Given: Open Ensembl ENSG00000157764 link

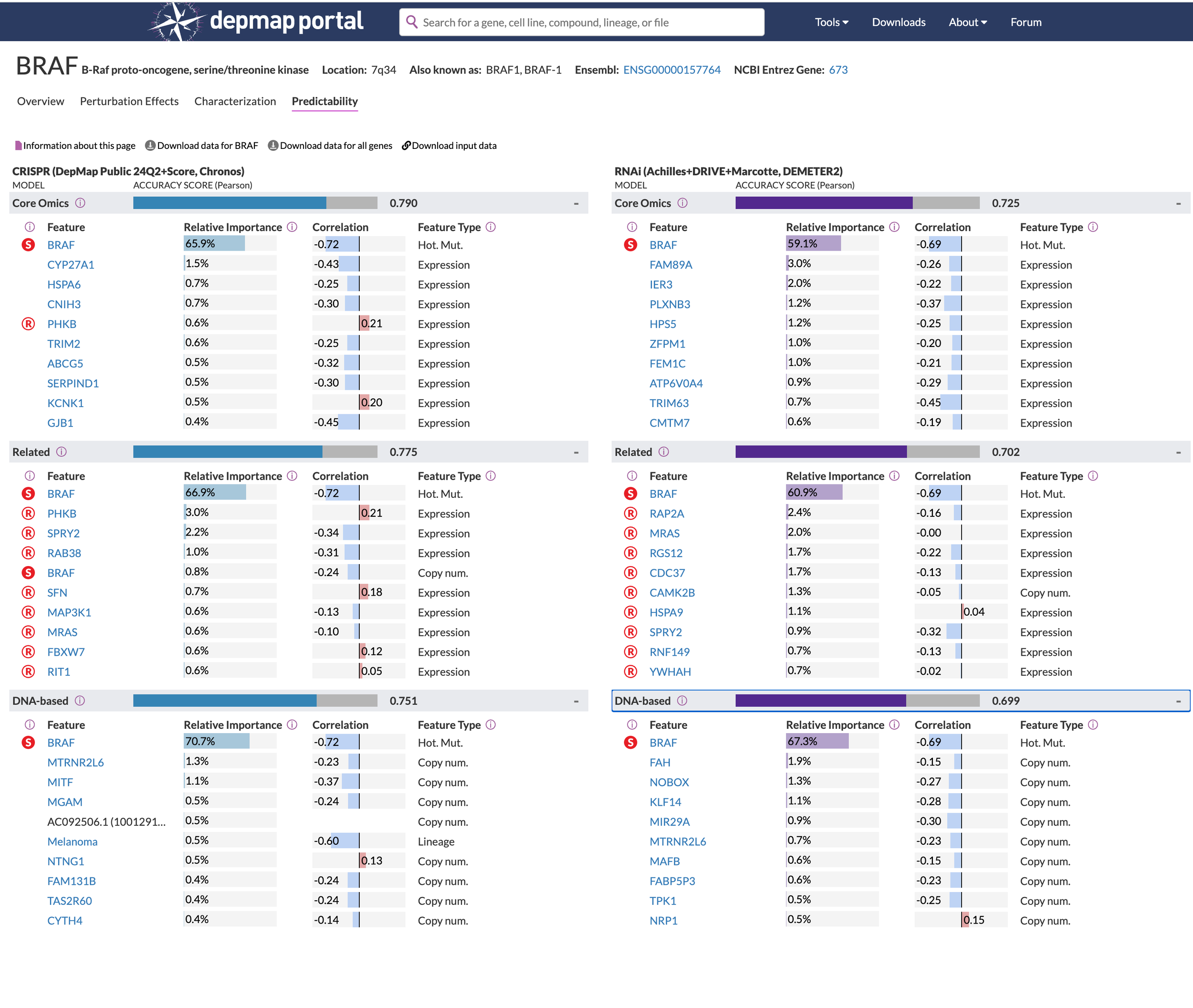Looking at the screenshot, I should pos(671,70).
